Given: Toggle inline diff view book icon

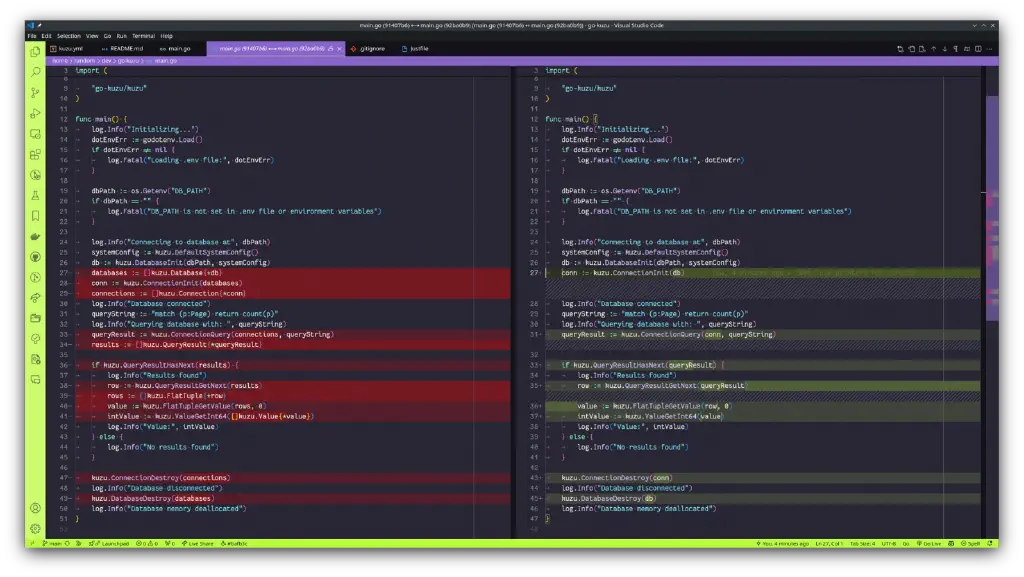Looking at the screenshot, I should click(967, 49).
